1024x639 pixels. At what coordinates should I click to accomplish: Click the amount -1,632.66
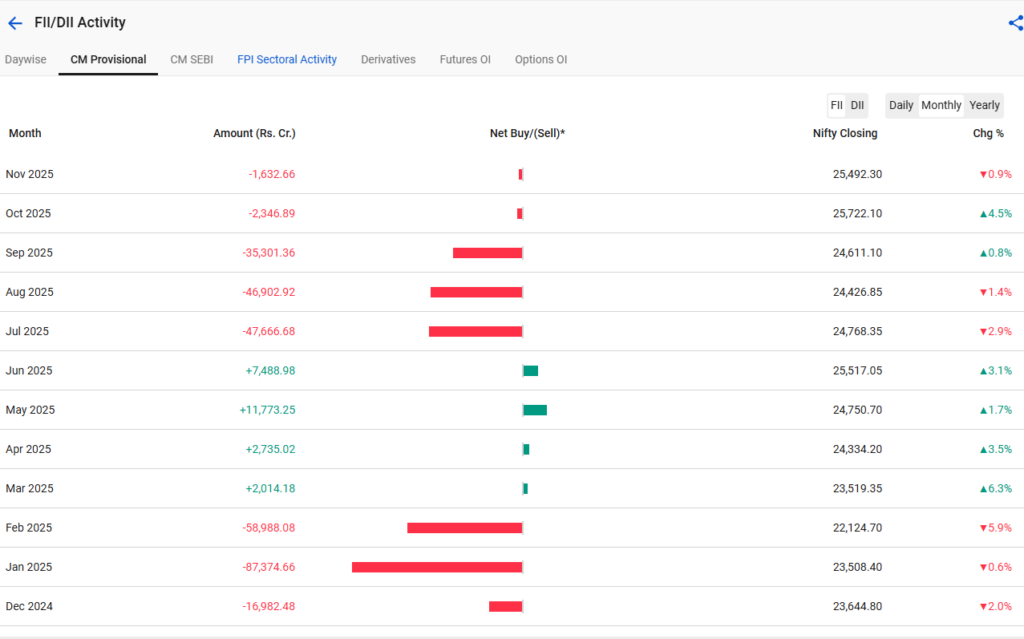point(272,174)
